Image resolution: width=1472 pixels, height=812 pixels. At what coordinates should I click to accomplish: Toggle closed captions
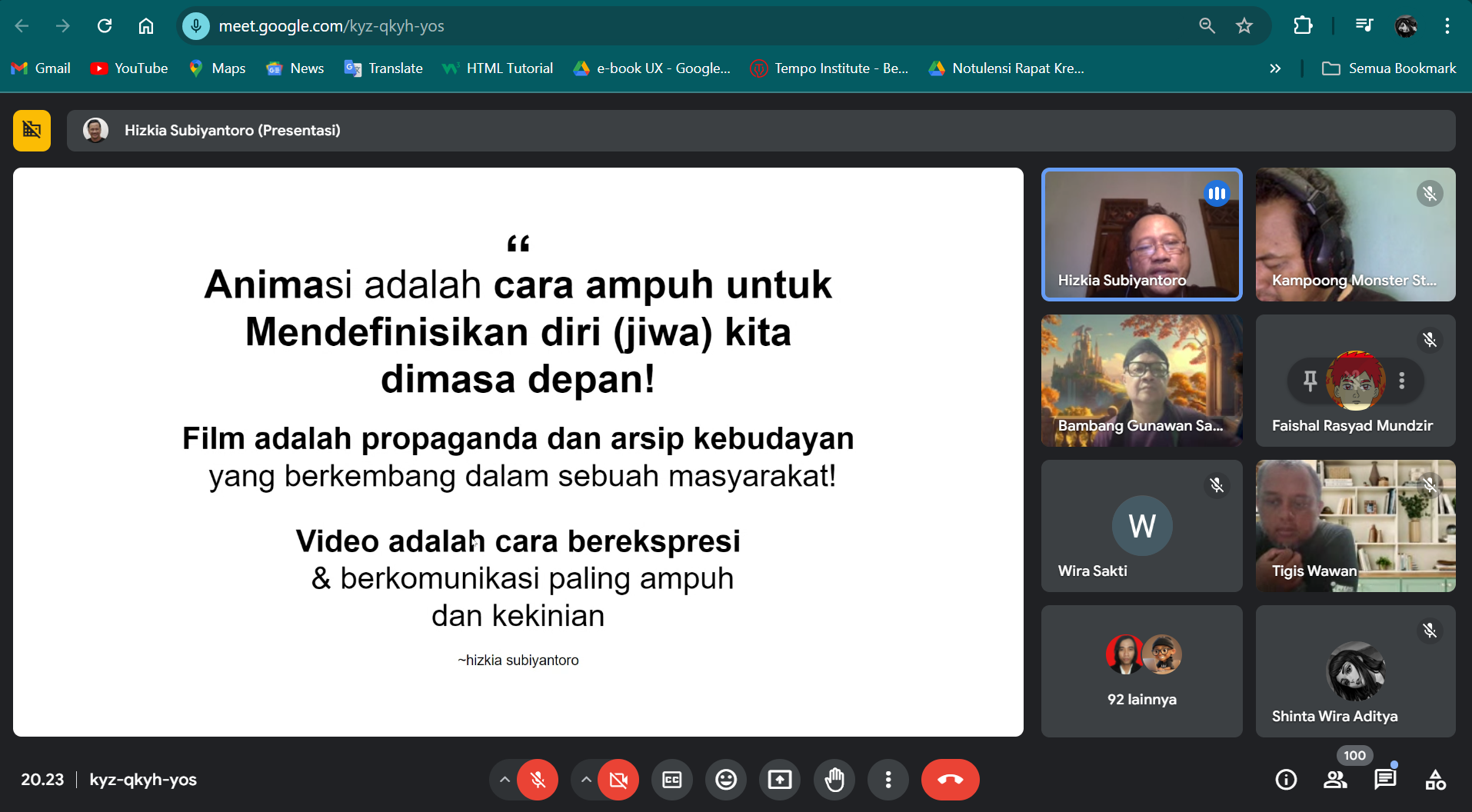[672, 780]
